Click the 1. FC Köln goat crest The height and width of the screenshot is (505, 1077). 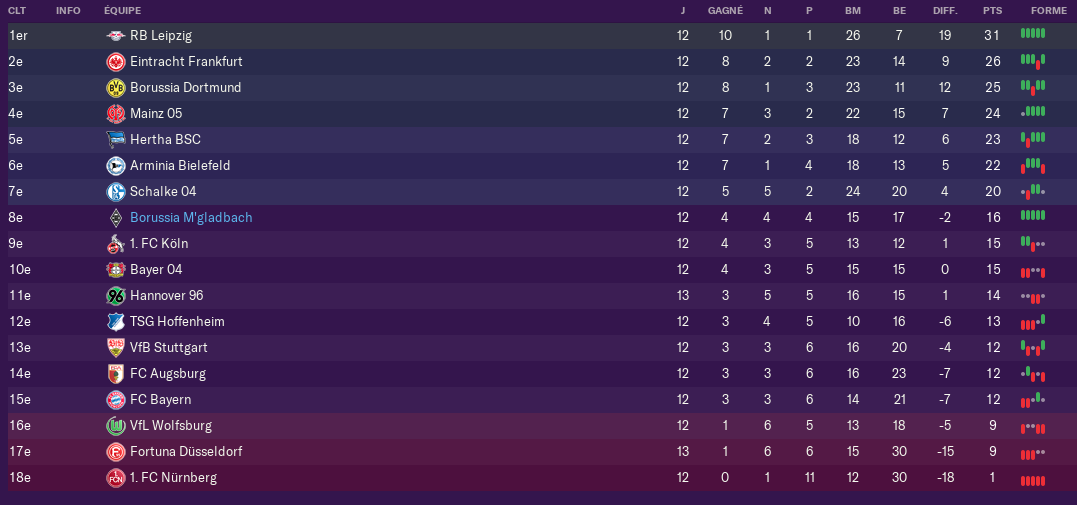pyautogui.click(x=115, y=244)
